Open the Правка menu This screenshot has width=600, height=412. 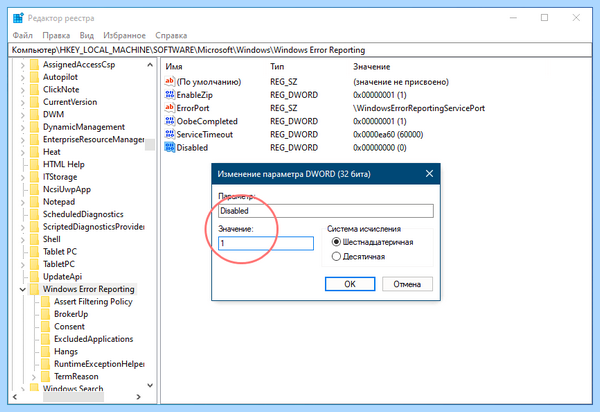(56, 36)
